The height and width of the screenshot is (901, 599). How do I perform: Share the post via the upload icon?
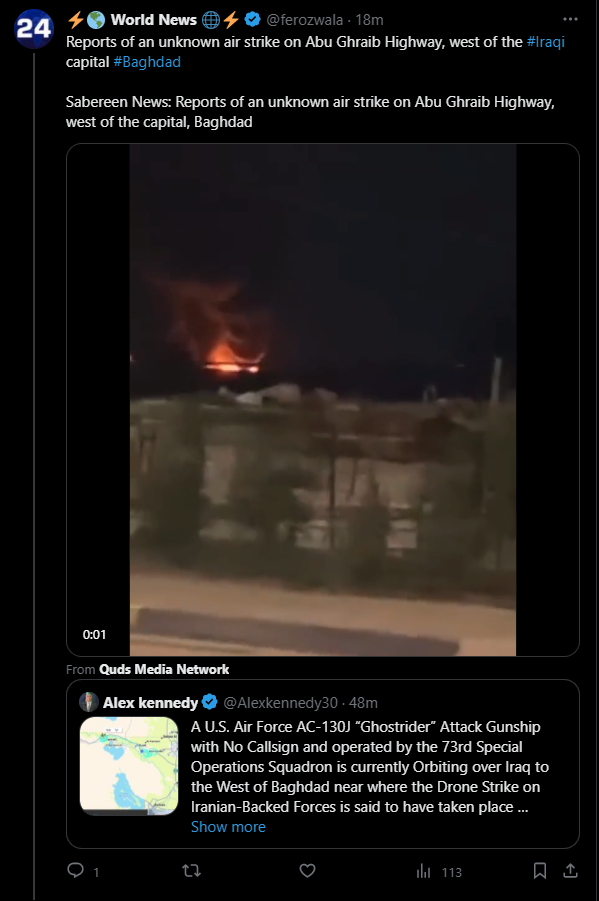pyautogui.click(x=570, y=871)
